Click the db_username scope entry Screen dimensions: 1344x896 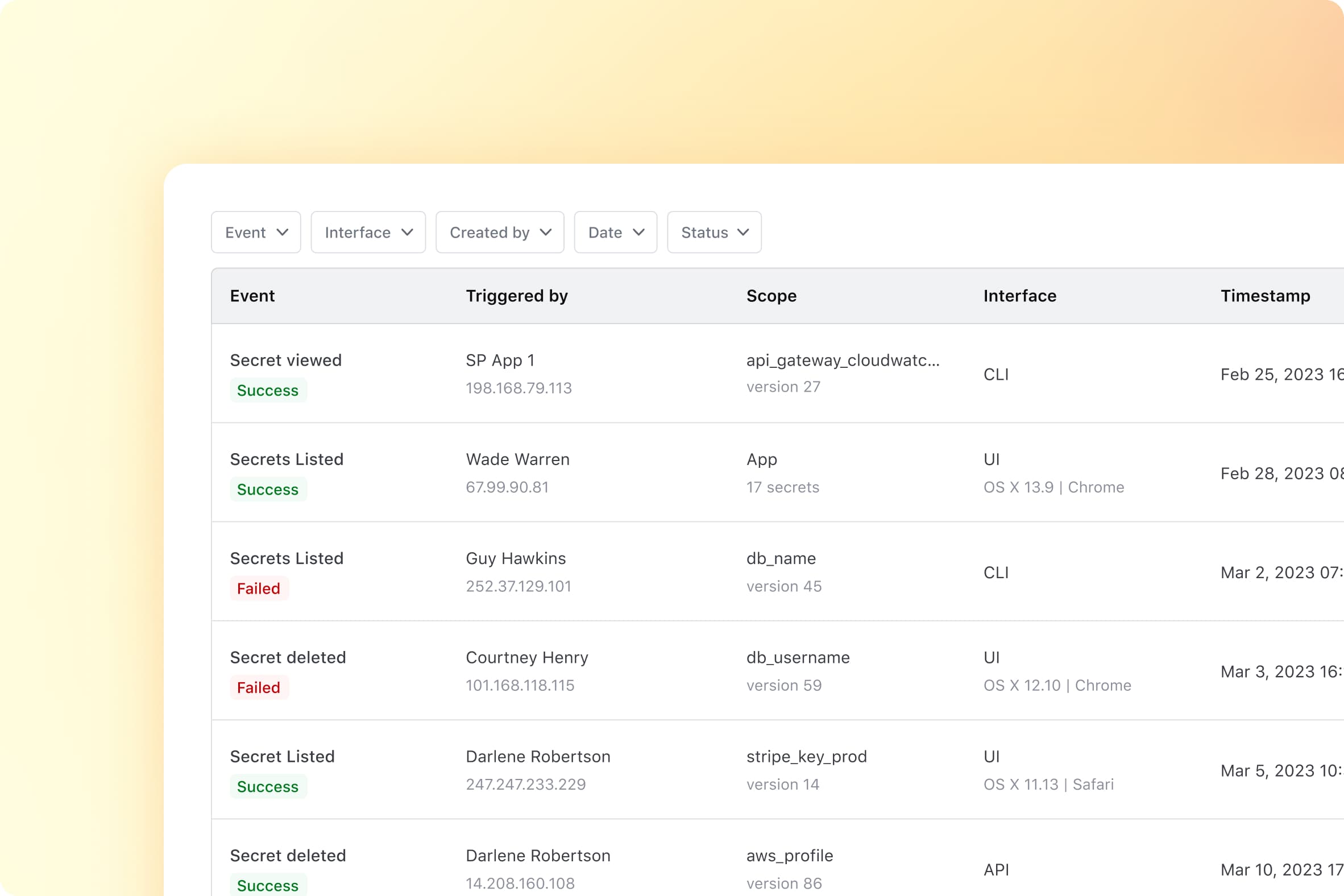pos(797,658)
